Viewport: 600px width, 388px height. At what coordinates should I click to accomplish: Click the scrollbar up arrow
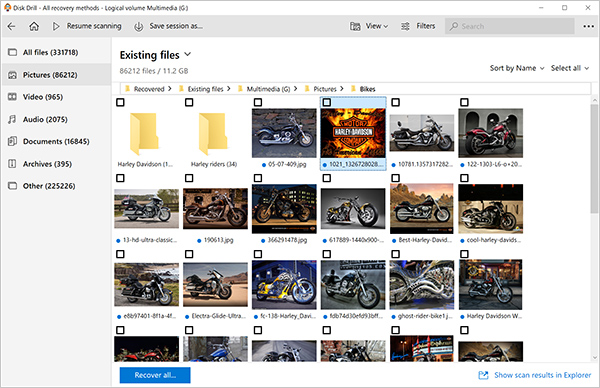click(594, 100)
